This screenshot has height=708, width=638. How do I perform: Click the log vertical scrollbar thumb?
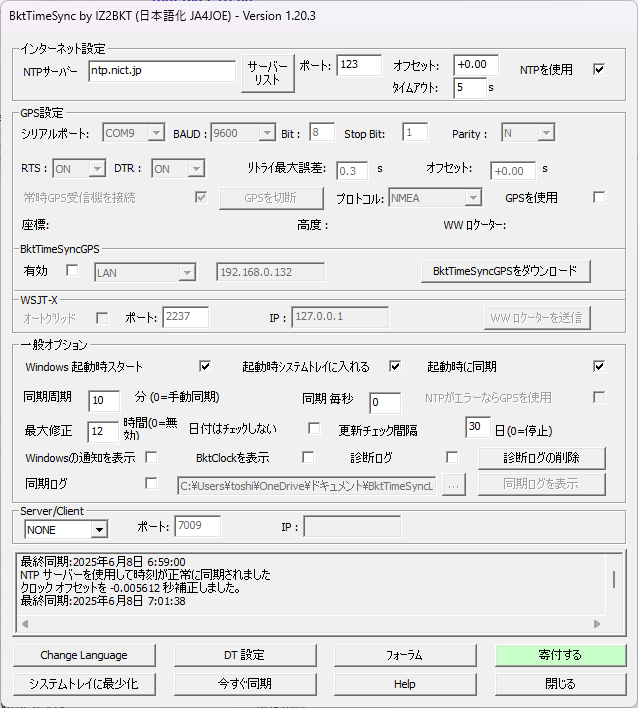pyautogui.click(x=614, y=579)
